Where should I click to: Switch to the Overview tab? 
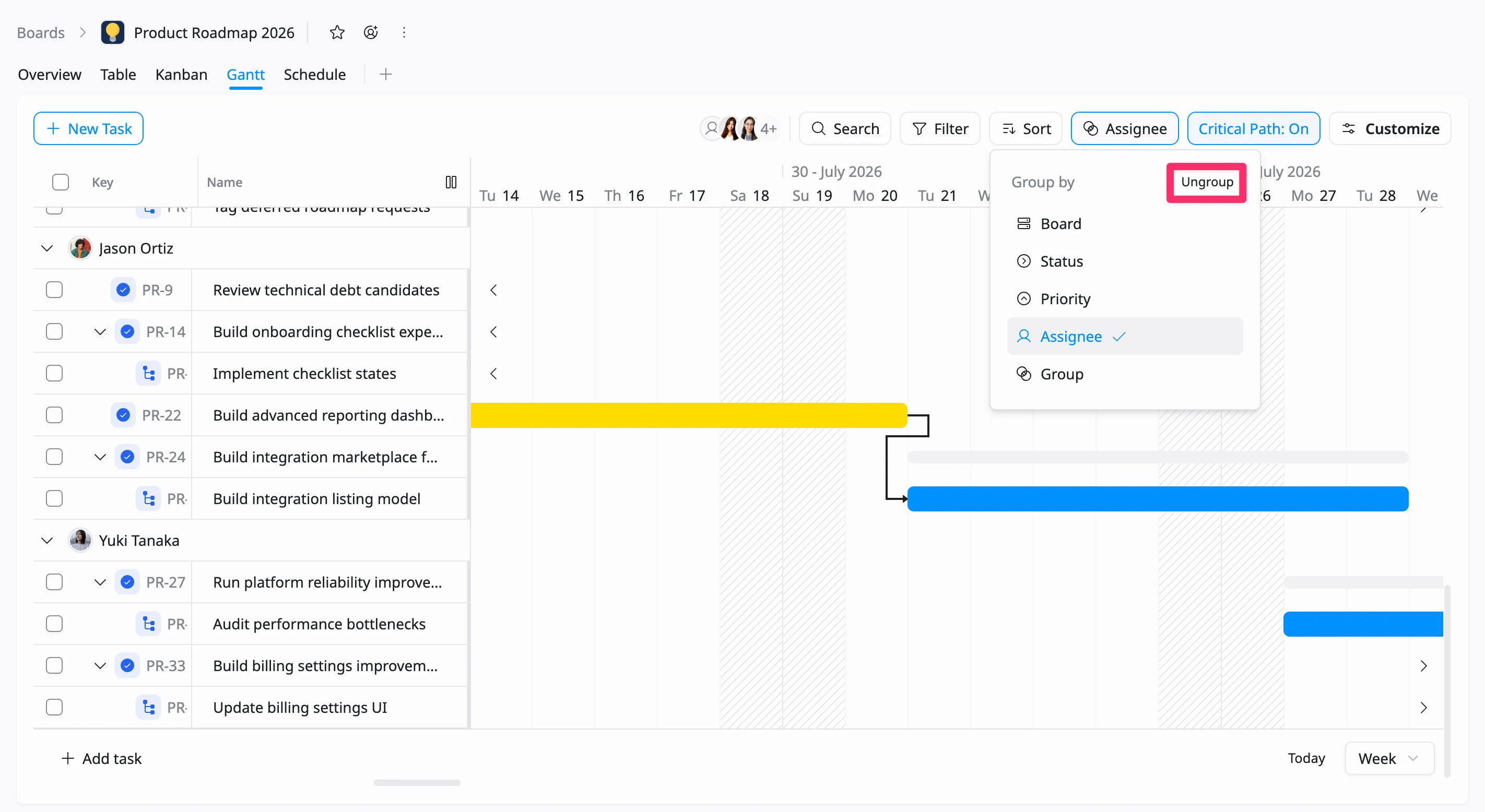click(50, 74)
